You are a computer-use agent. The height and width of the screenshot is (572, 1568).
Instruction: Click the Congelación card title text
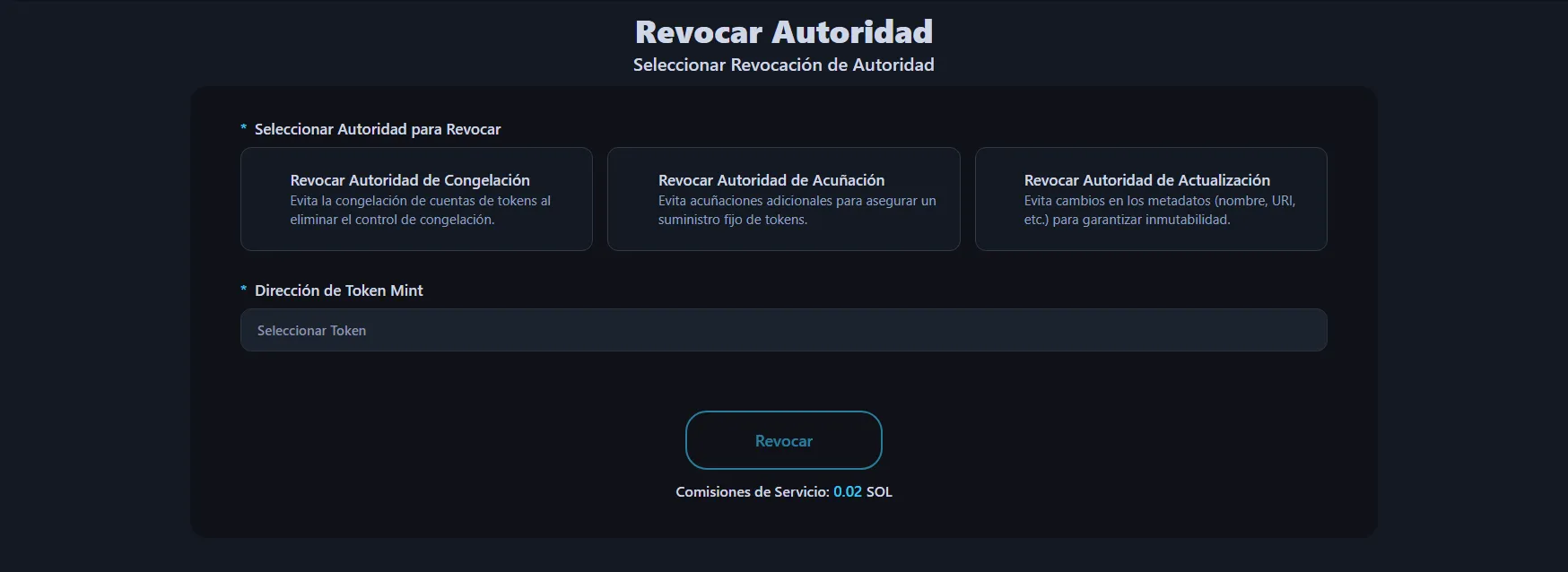[410, 180]
